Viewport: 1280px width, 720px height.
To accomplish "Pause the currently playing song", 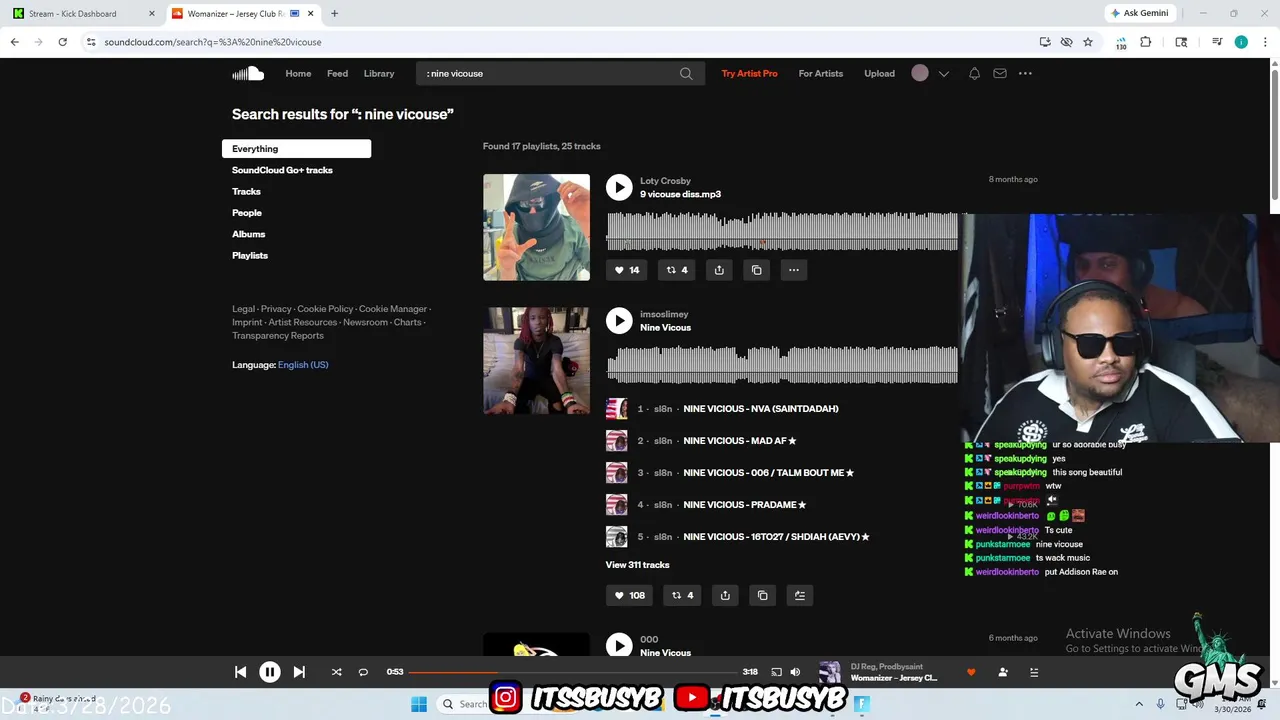I will pyautogui.click(x=270, y=672).
